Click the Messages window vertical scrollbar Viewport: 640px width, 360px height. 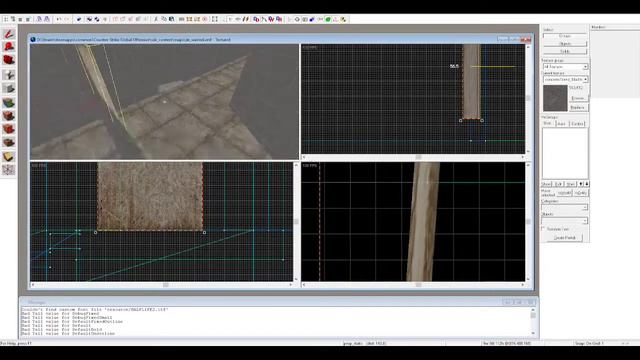(533, 322)
